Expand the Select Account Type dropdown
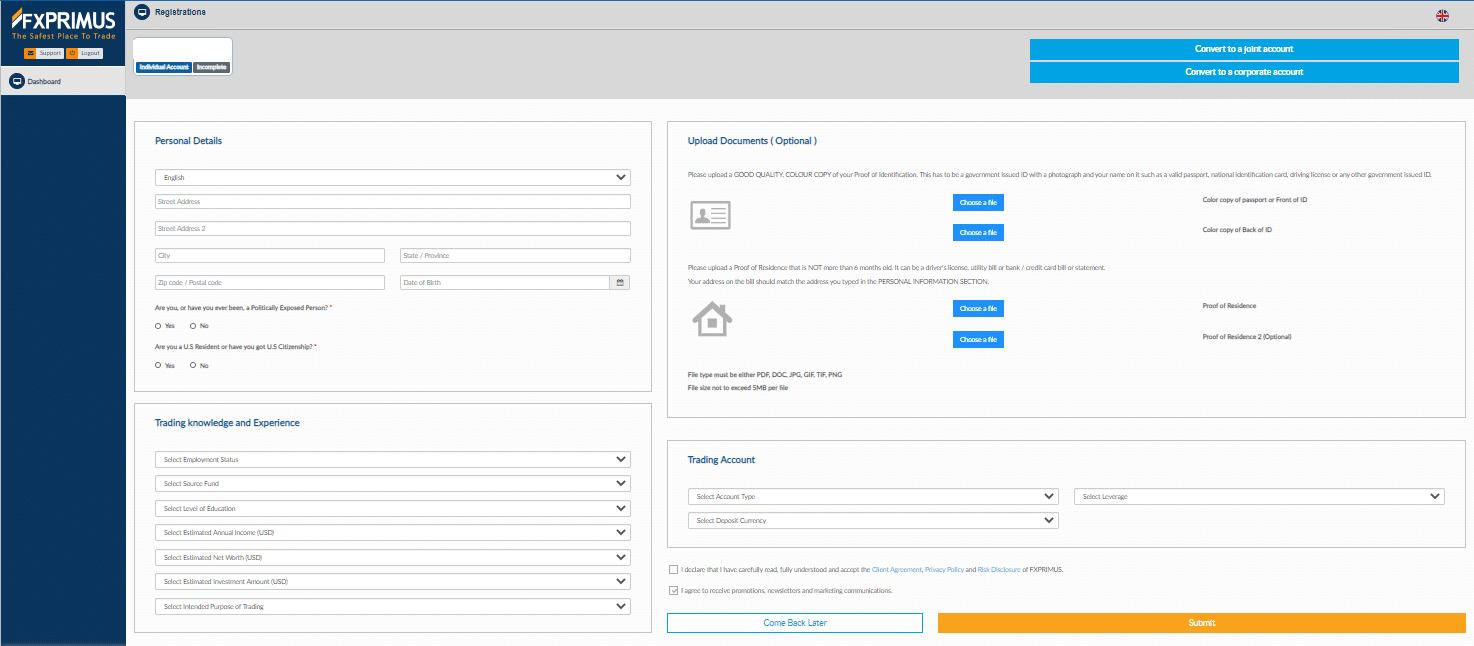This screenshot has width=1474, height=646. click(x=872, y=496)
